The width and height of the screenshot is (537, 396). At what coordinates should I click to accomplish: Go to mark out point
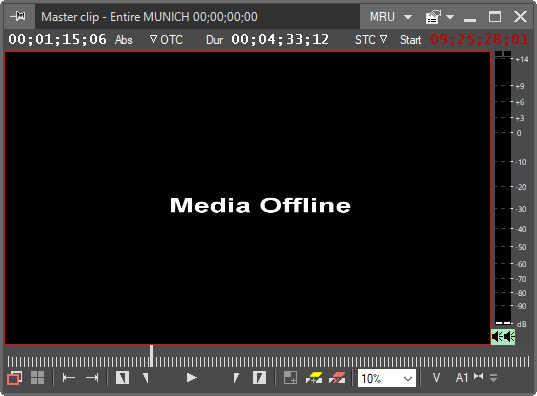pos(92,378)
